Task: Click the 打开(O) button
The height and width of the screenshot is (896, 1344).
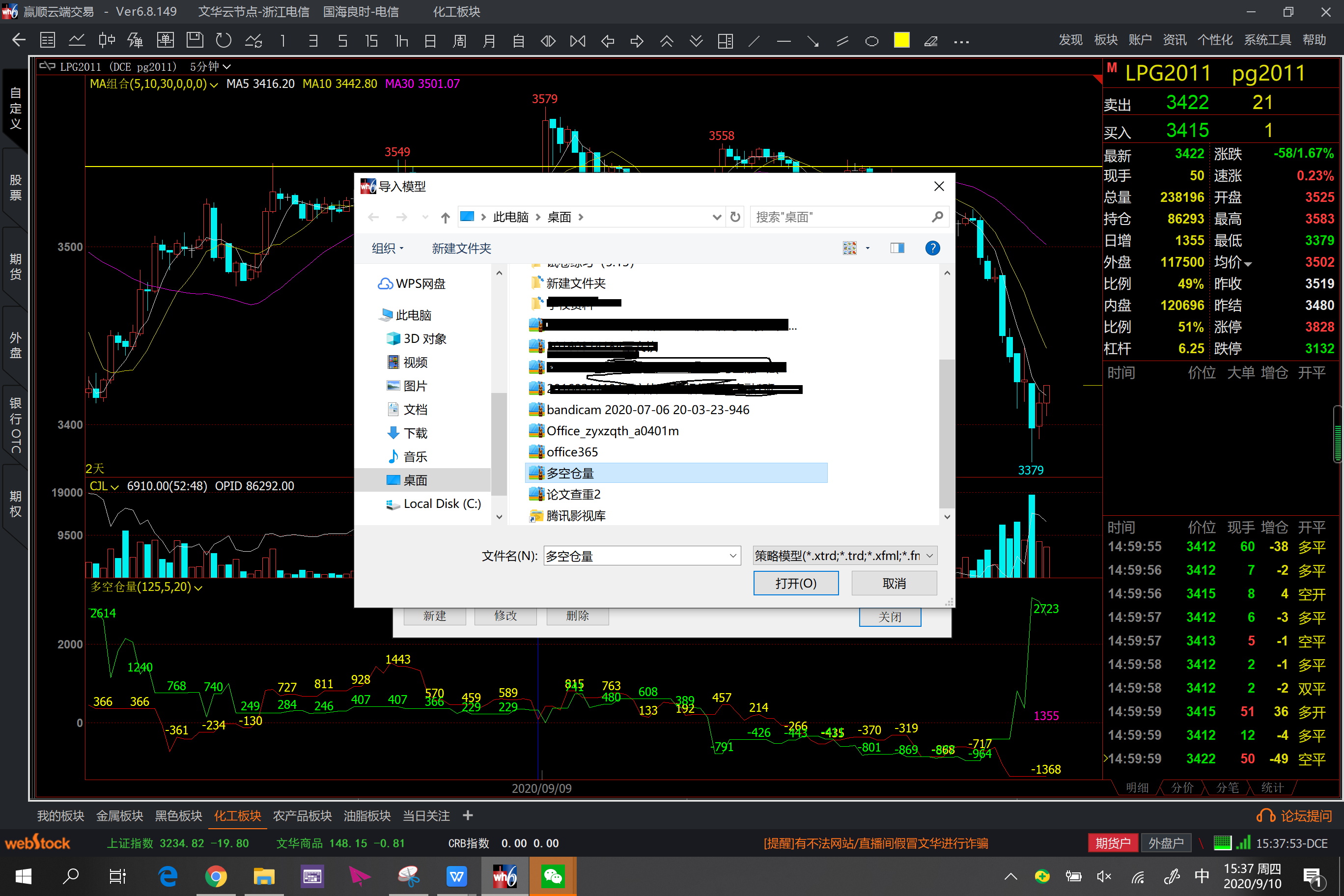Action: pyautogui.click(x=796, y=583)
